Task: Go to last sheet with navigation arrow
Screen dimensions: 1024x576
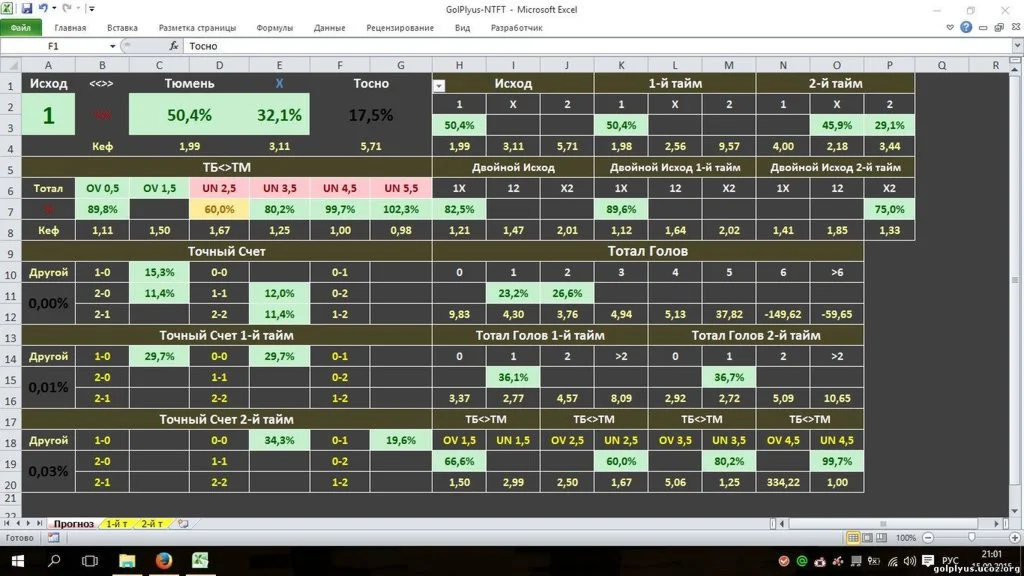Action: [39, 523]
